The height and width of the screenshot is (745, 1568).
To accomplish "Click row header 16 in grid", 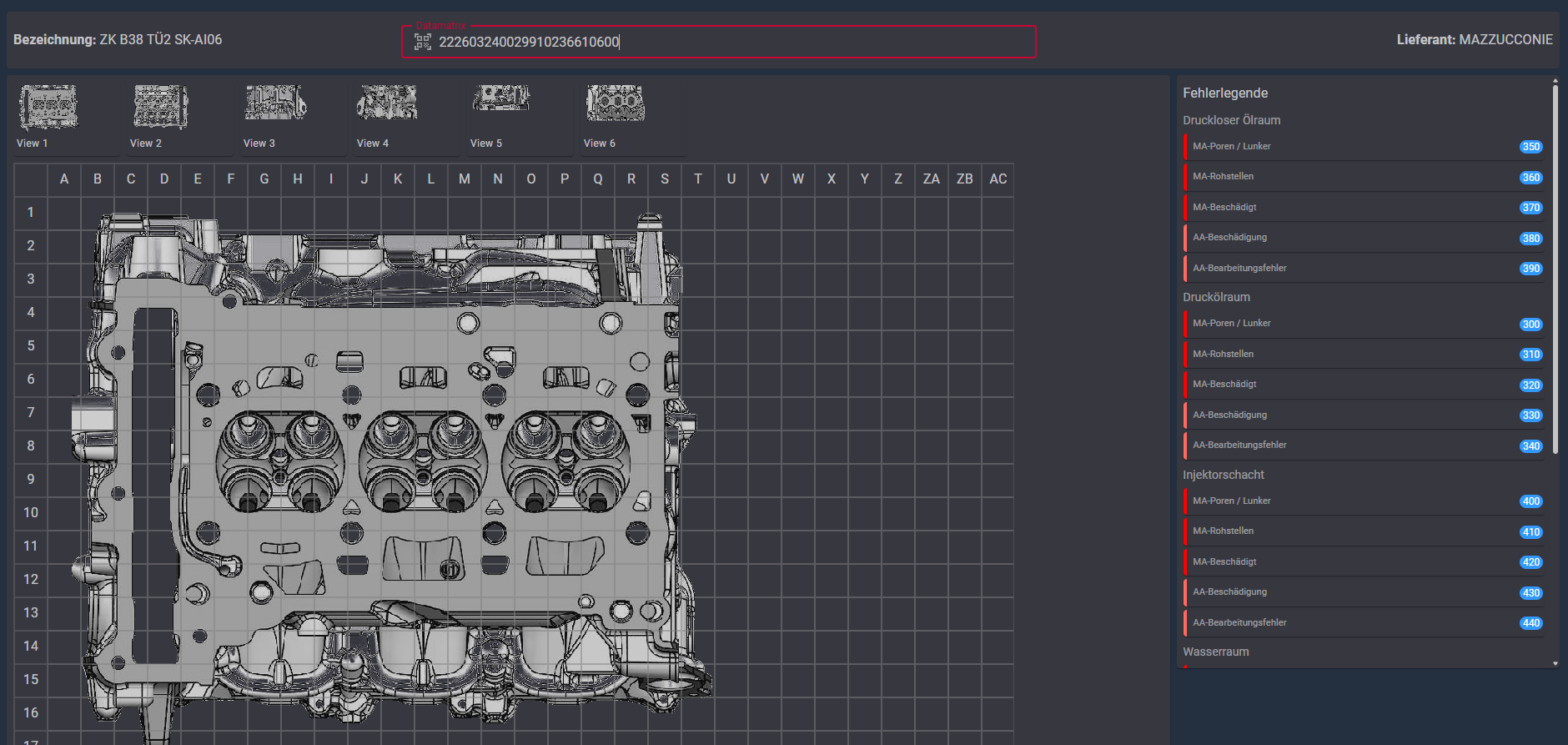I will pos(31,713).
